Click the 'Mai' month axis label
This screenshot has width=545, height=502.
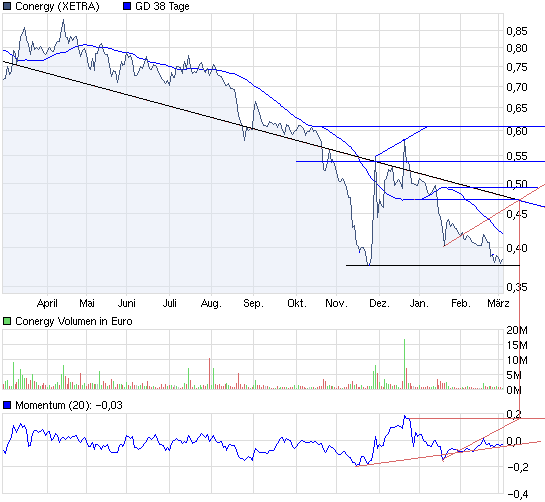(87, 303)
